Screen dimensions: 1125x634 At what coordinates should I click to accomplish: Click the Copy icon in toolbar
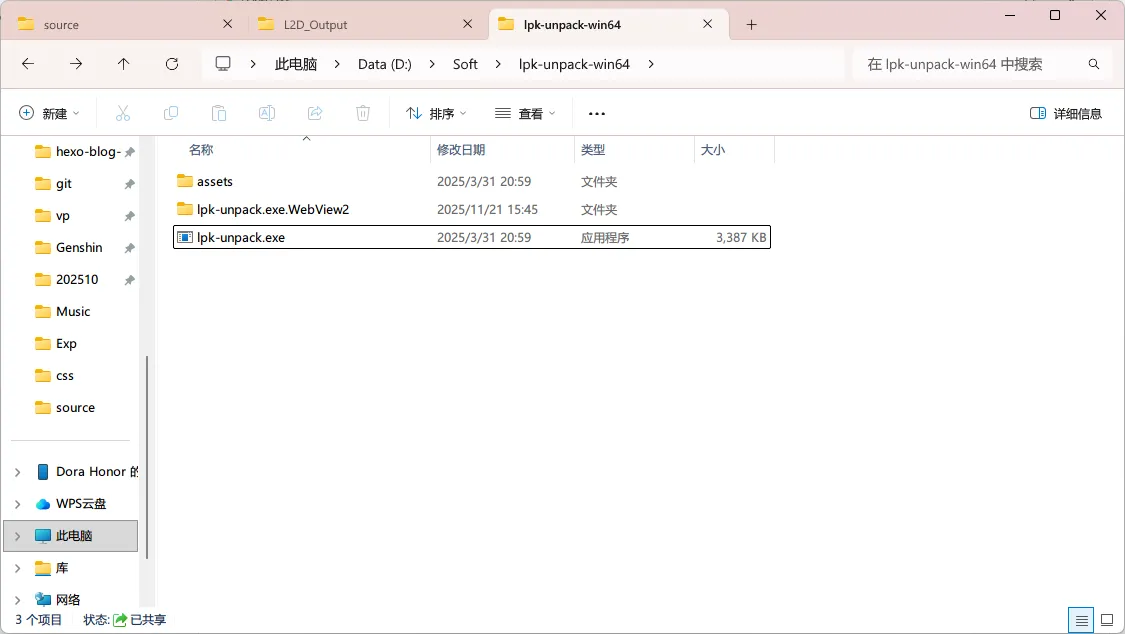point(171,113)
